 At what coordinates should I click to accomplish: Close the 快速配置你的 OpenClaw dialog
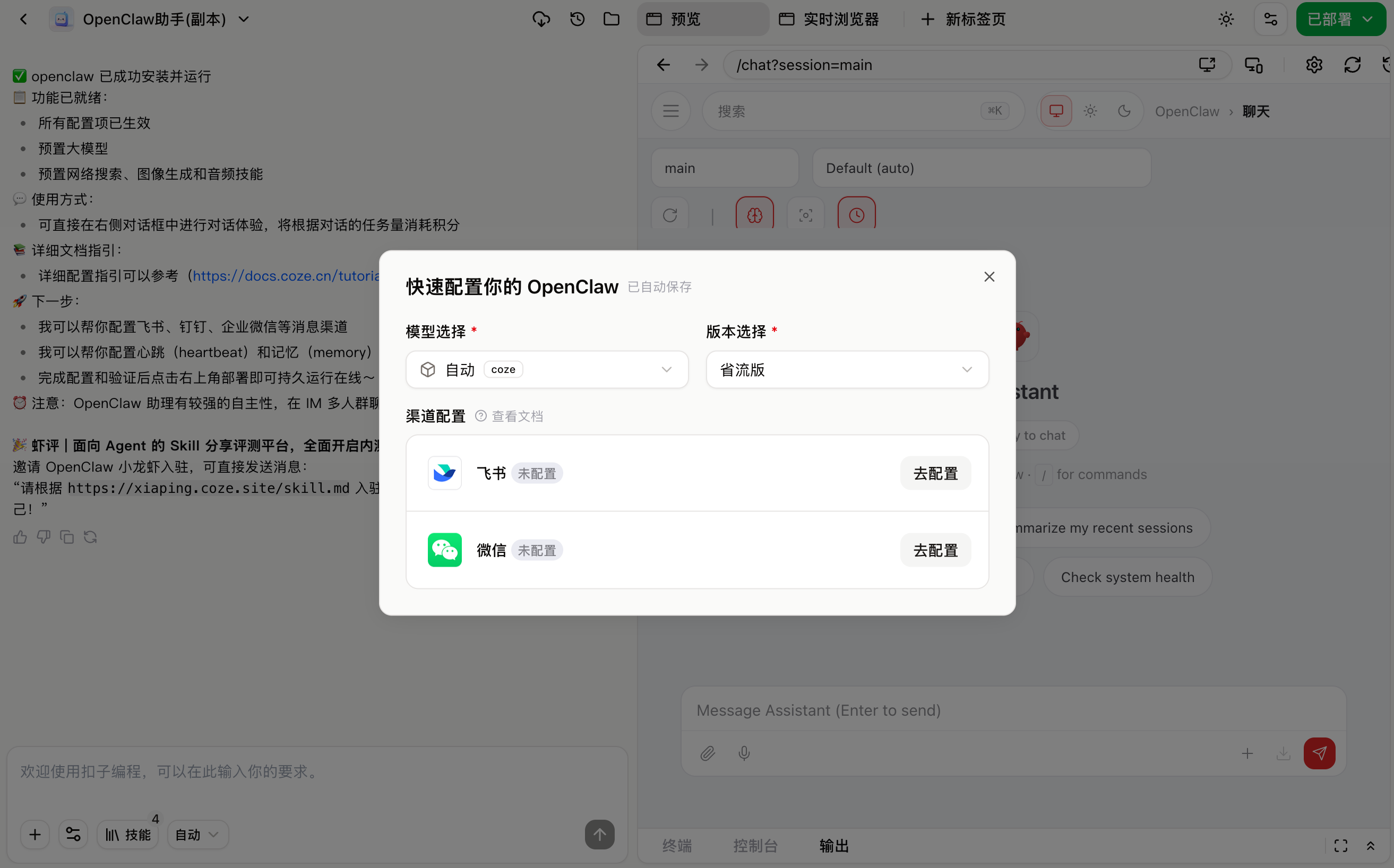click(x=989, y=277)
